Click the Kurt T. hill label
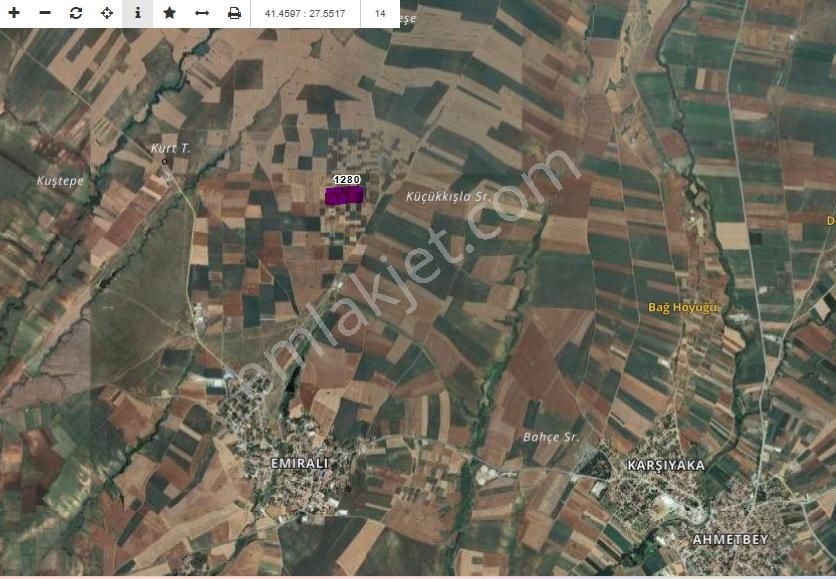The width and height of the screenshot is (836, 579). point(171,148)
